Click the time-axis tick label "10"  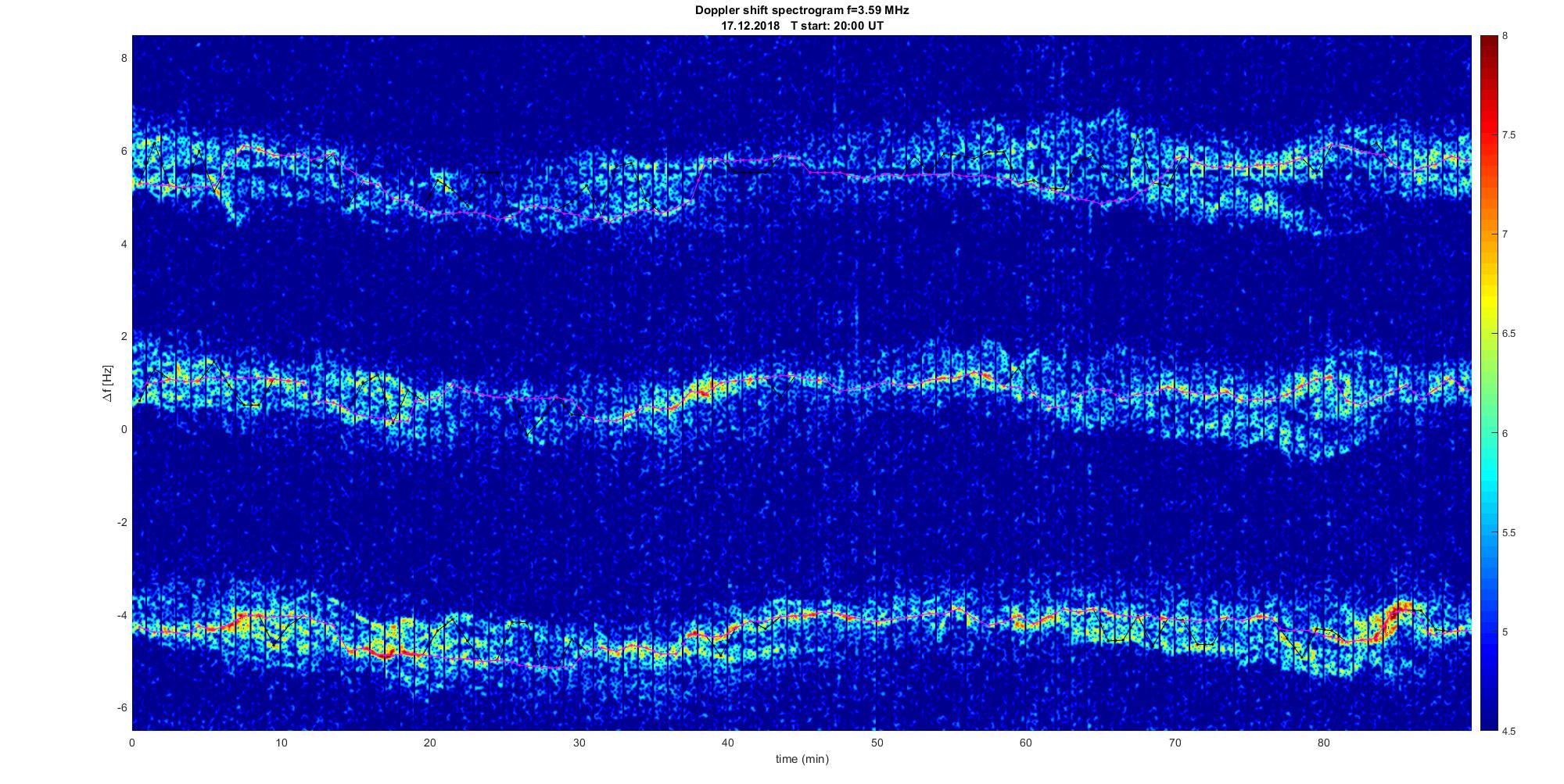[x=281, y=743]
